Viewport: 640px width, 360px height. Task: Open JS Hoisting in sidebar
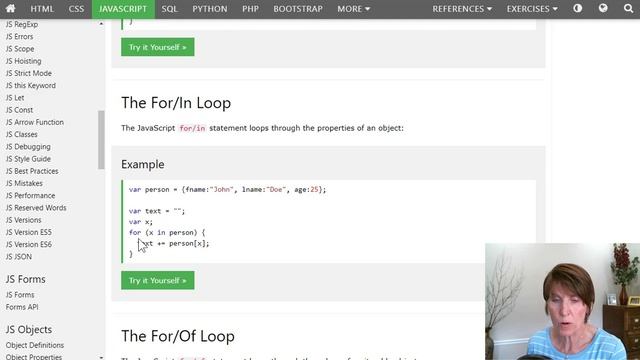click(x=23, y=61)
